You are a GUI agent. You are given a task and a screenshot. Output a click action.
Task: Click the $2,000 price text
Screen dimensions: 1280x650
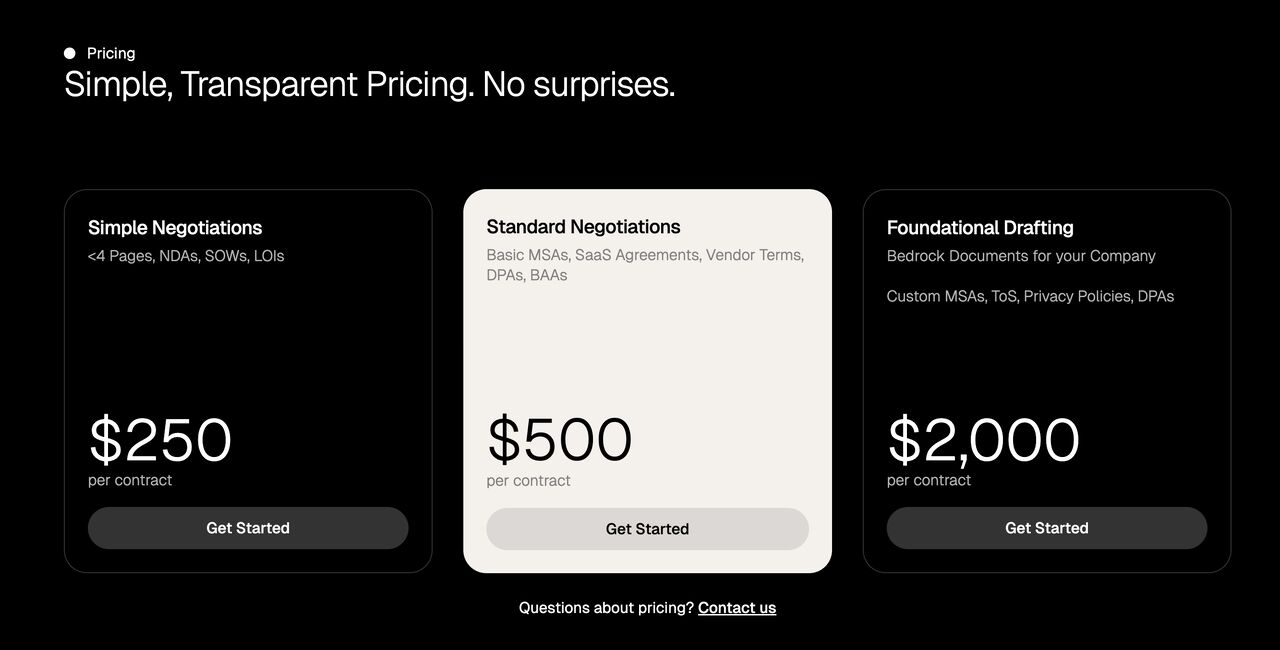[983, 441]
